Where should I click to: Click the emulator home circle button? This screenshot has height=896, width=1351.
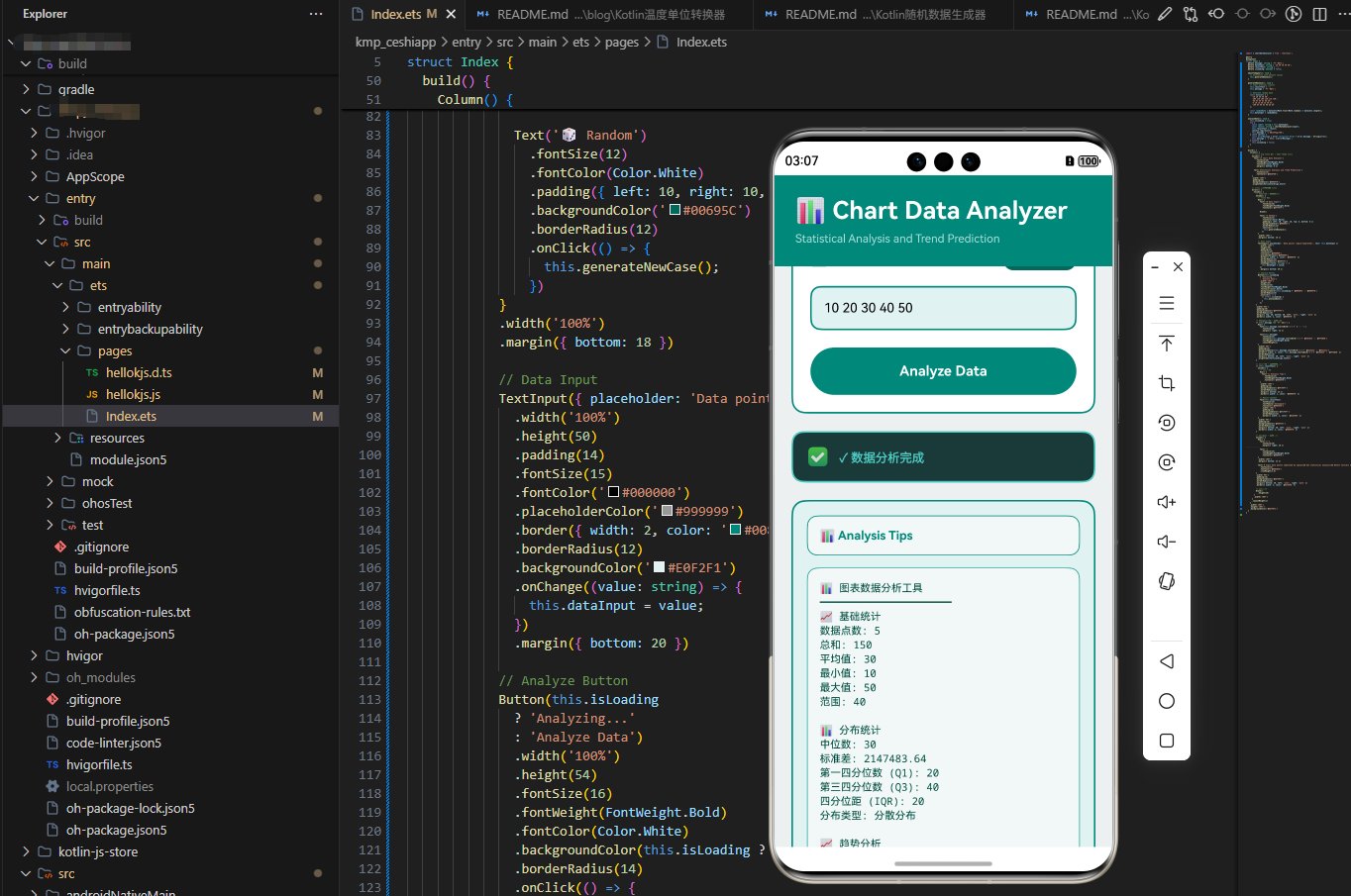coord(1167,701)
